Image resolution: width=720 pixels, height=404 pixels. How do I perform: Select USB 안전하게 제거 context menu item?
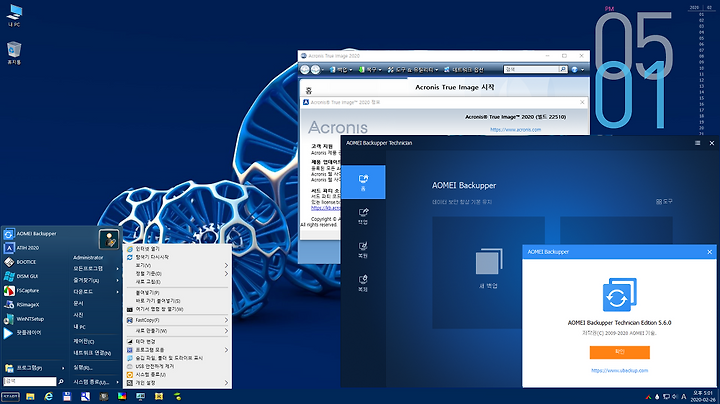pos(177,366)
